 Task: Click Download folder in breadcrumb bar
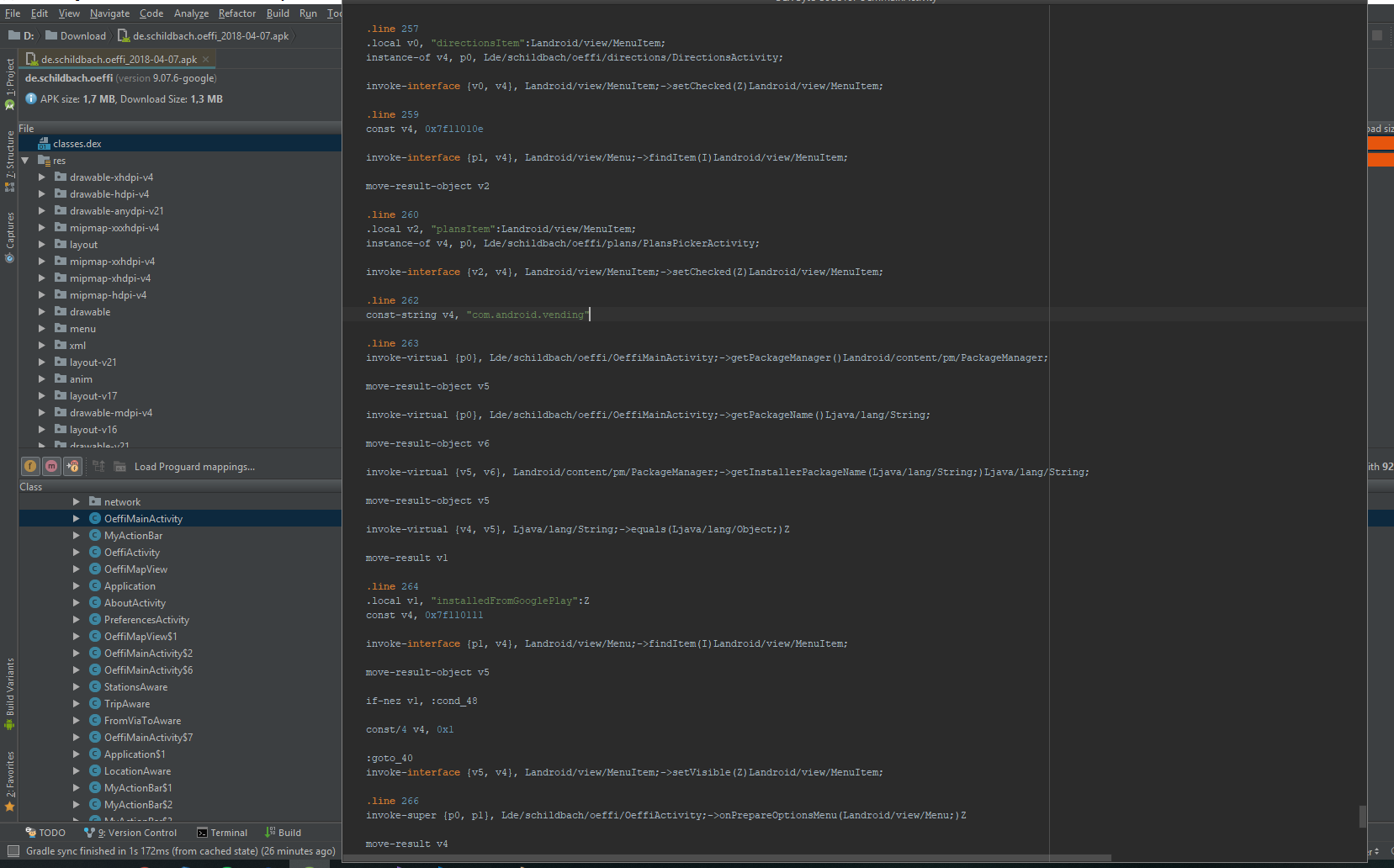(x=76, y=36)
